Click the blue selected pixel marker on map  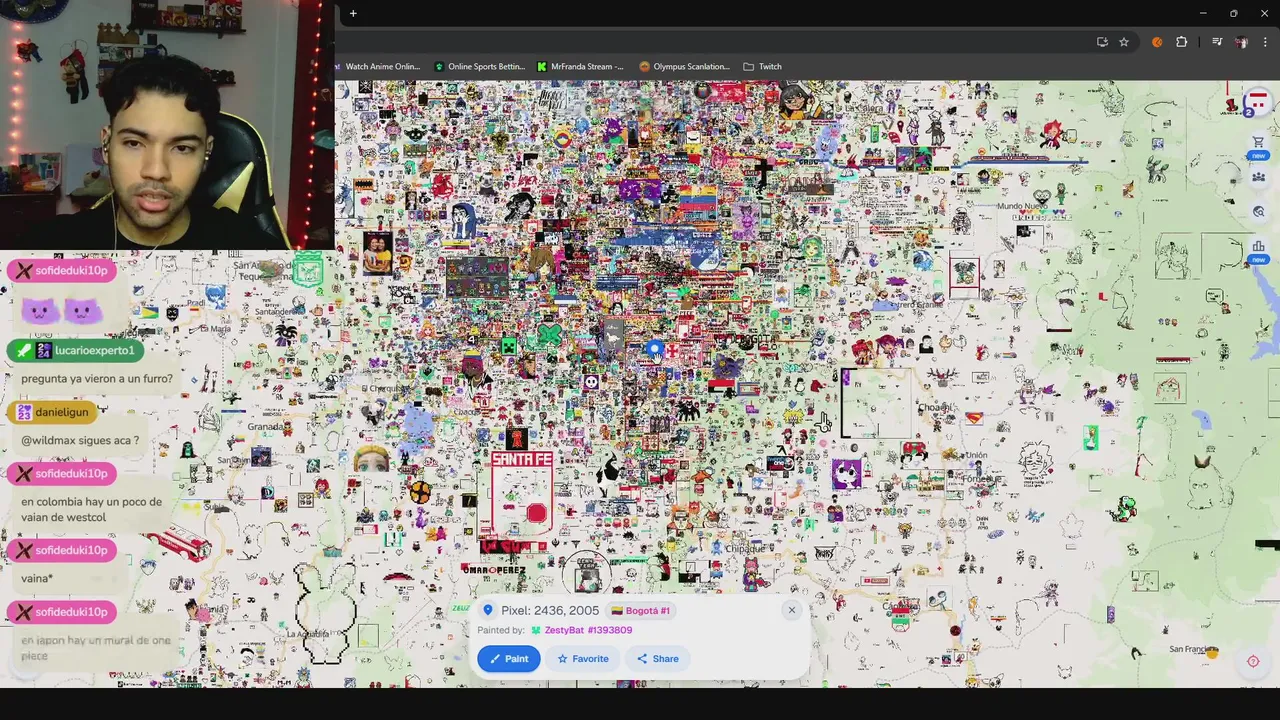pyautogui.click(x=654, y=349)
